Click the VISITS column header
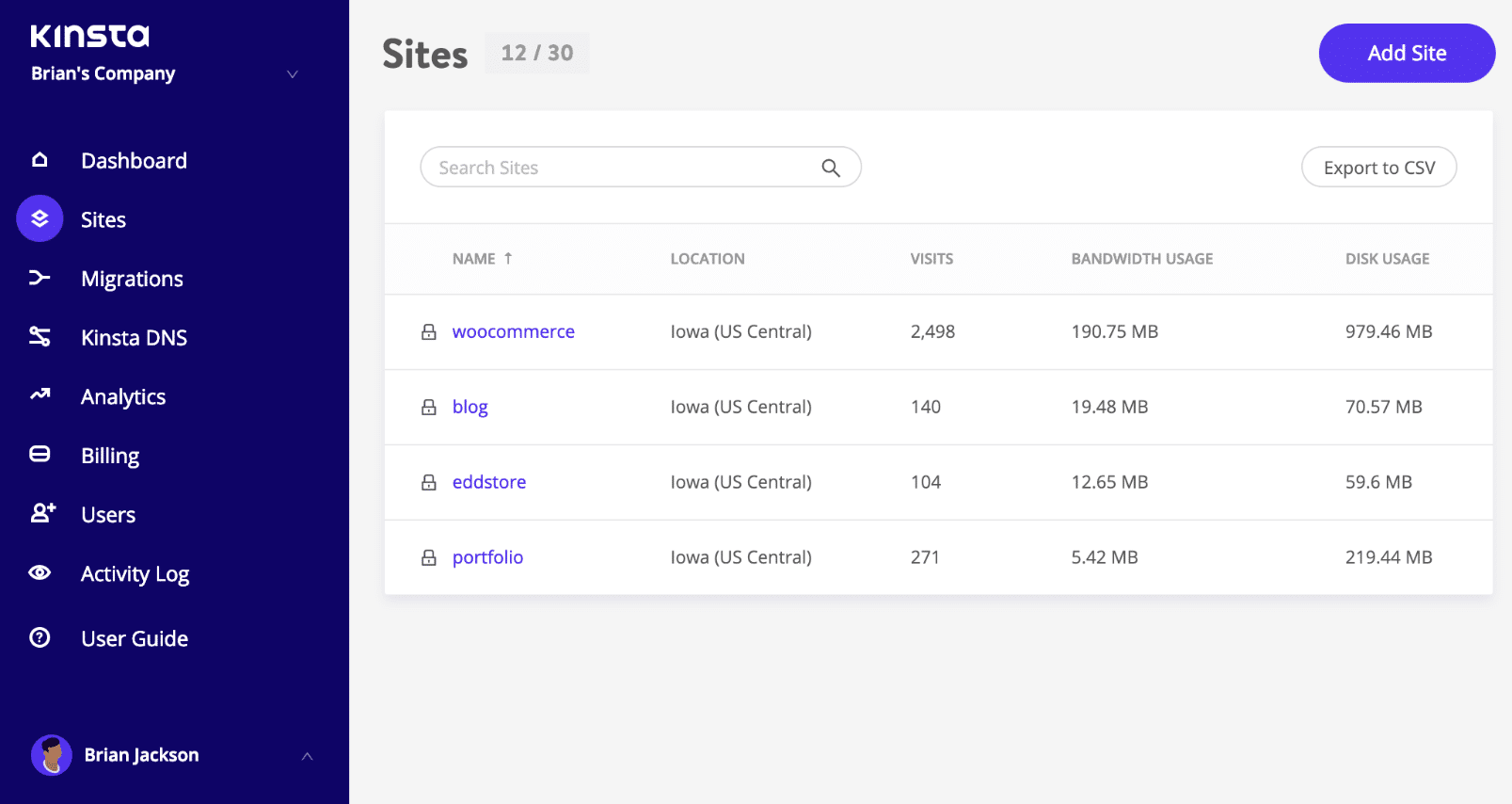1512x804 pixels. 931,259
